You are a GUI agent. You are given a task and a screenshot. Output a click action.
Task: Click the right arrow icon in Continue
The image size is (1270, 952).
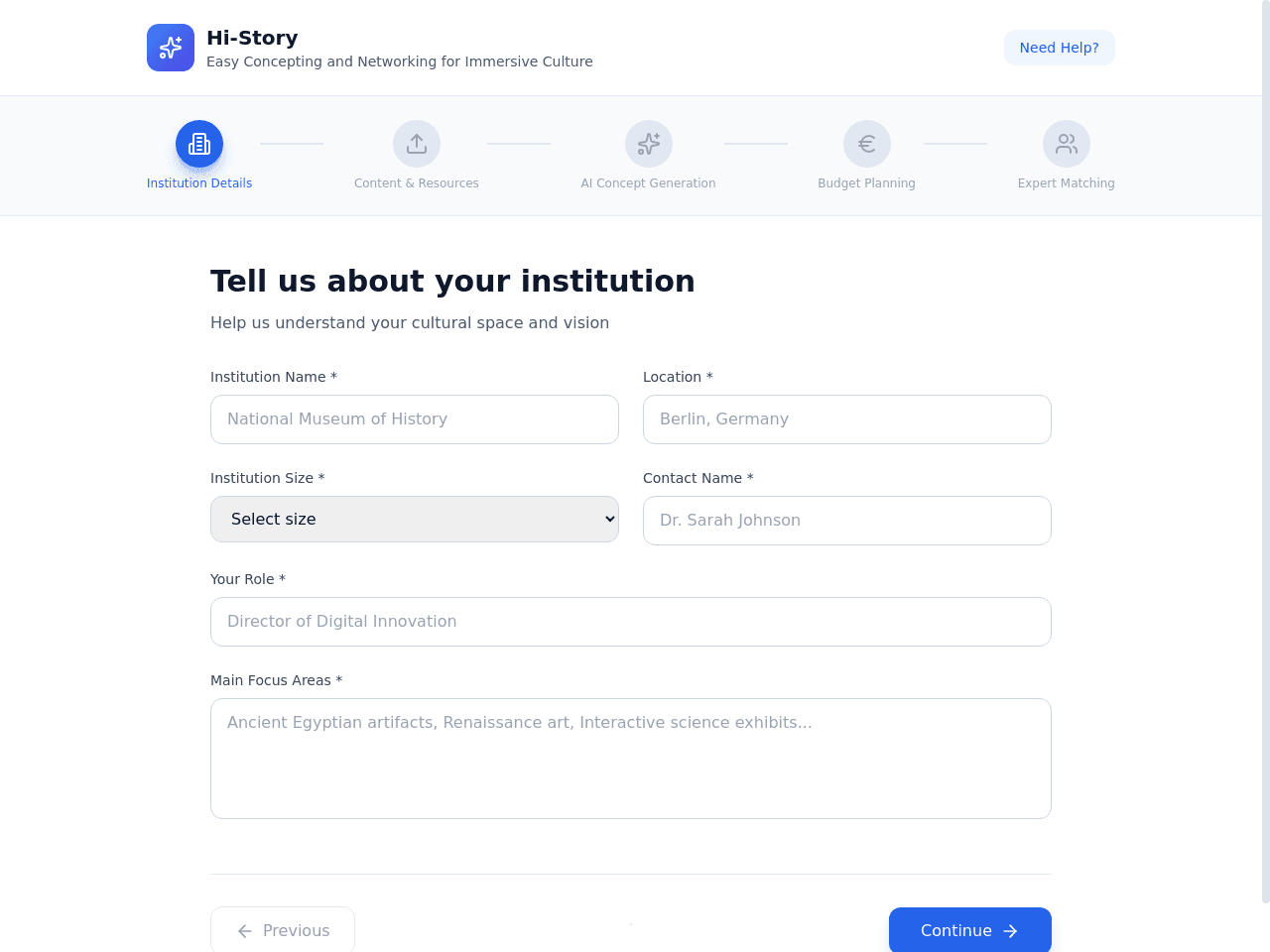(x=1011, y=931)
